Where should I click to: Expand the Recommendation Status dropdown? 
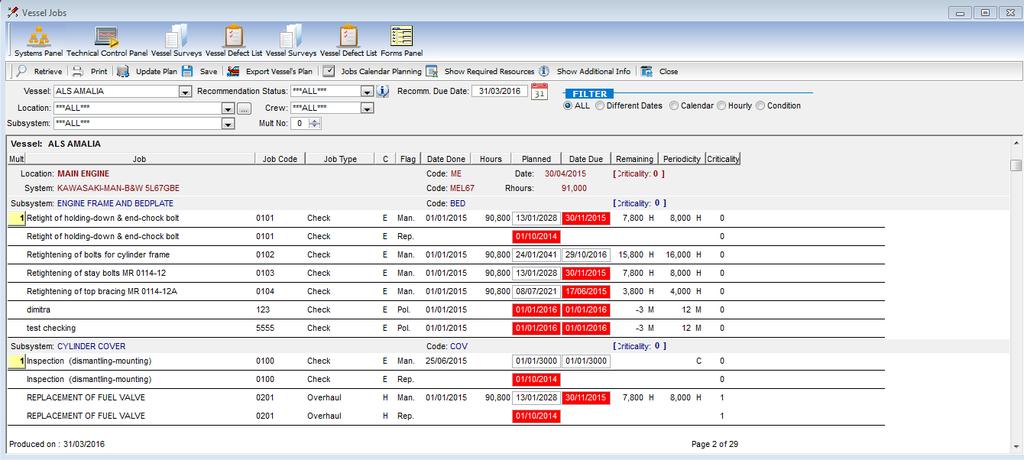pyautogui.click(x=367, y=91)
